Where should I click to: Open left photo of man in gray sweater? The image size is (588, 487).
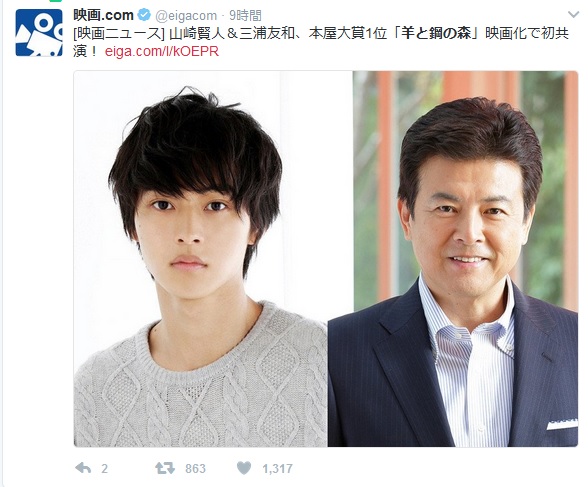click(x=201, y=259)
